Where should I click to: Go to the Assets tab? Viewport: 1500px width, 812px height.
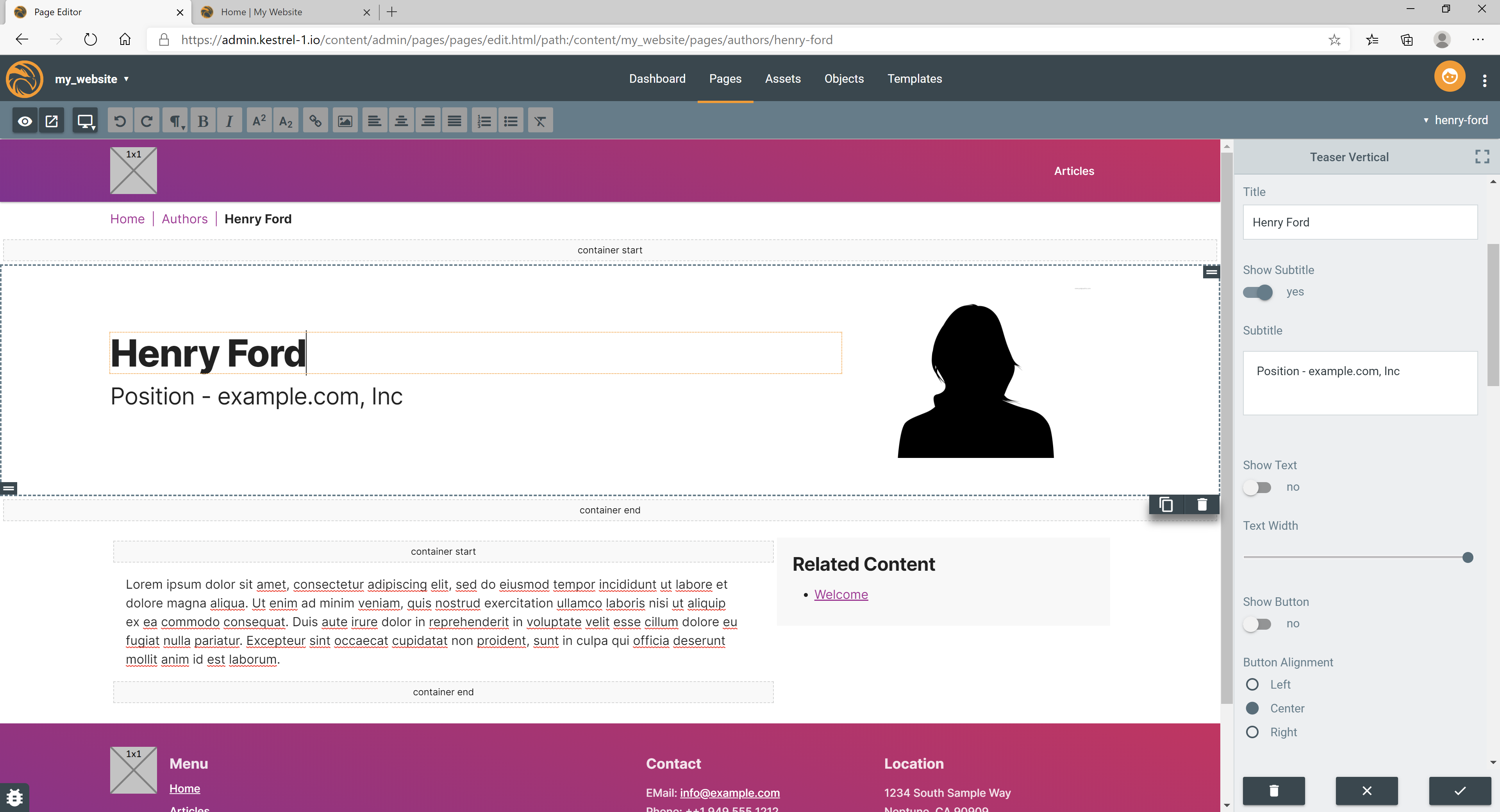pos(782,78)
